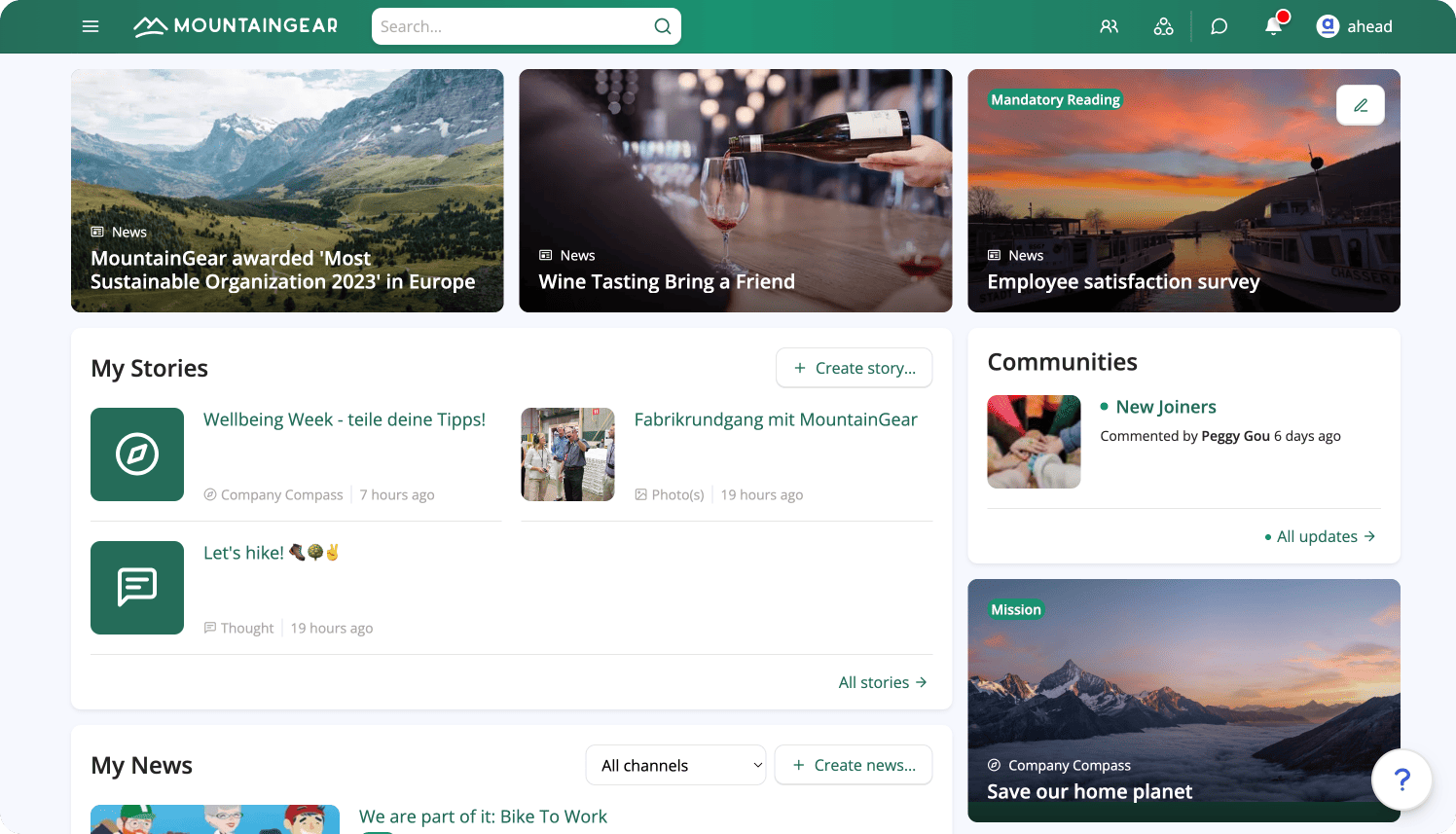Click the search magnifier icon

point(662,26)
